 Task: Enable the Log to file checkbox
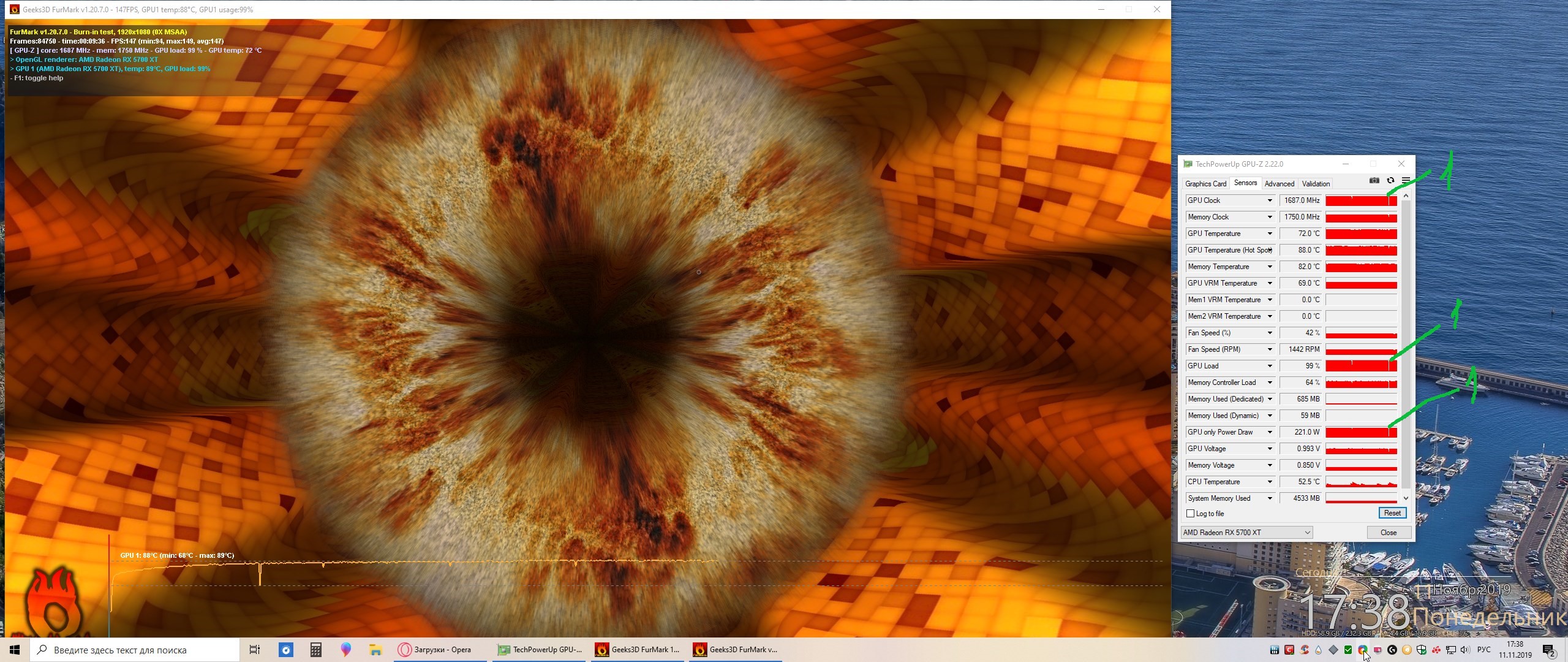(1191, 514)
